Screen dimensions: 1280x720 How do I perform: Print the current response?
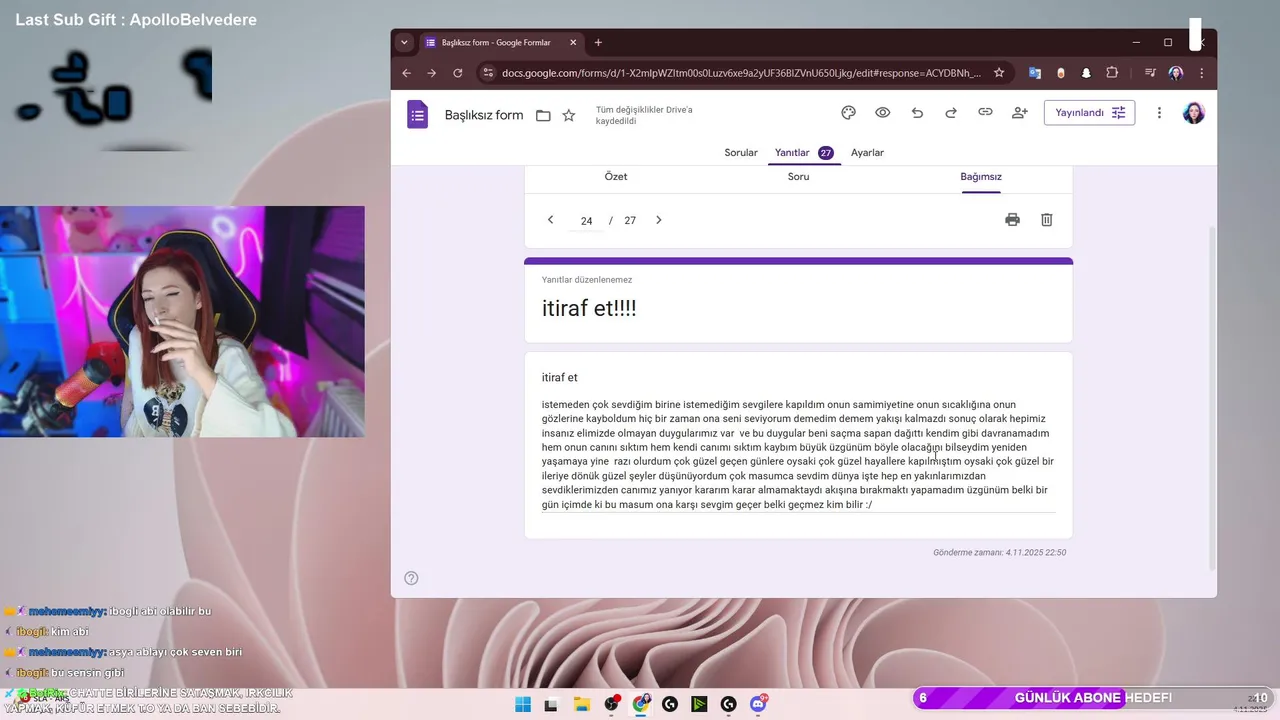[x=1012, y=220]
